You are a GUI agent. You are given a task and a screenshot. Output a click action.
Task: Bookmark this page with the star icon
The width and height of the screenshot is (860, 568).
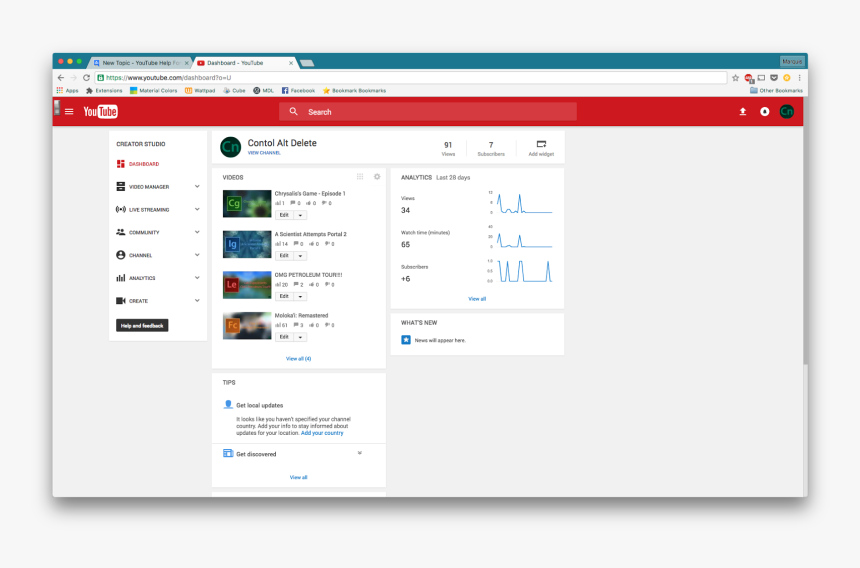click(x=735, y=78)
